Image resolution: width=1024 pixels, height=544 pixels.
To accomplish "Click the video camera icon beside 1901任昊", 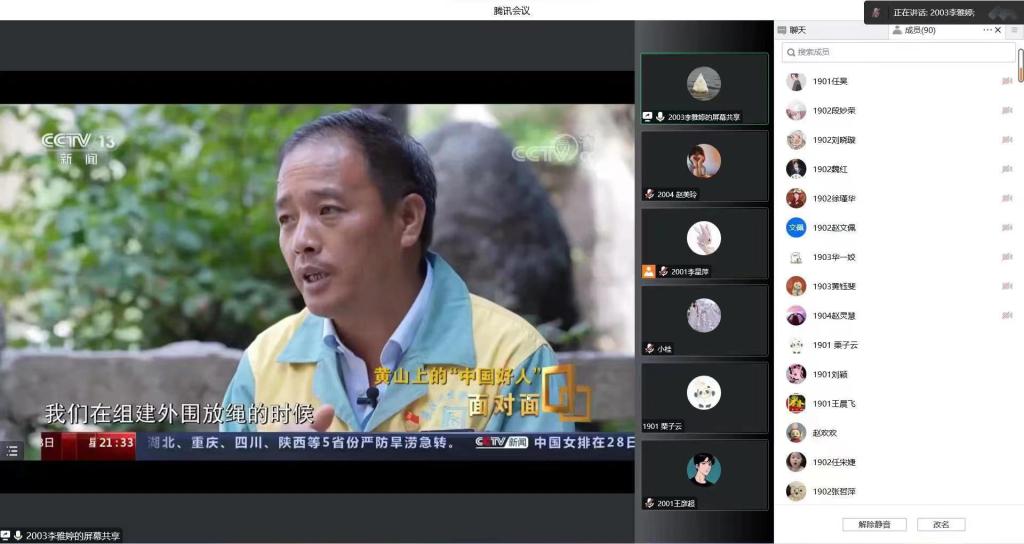I will pos(1007,81).
